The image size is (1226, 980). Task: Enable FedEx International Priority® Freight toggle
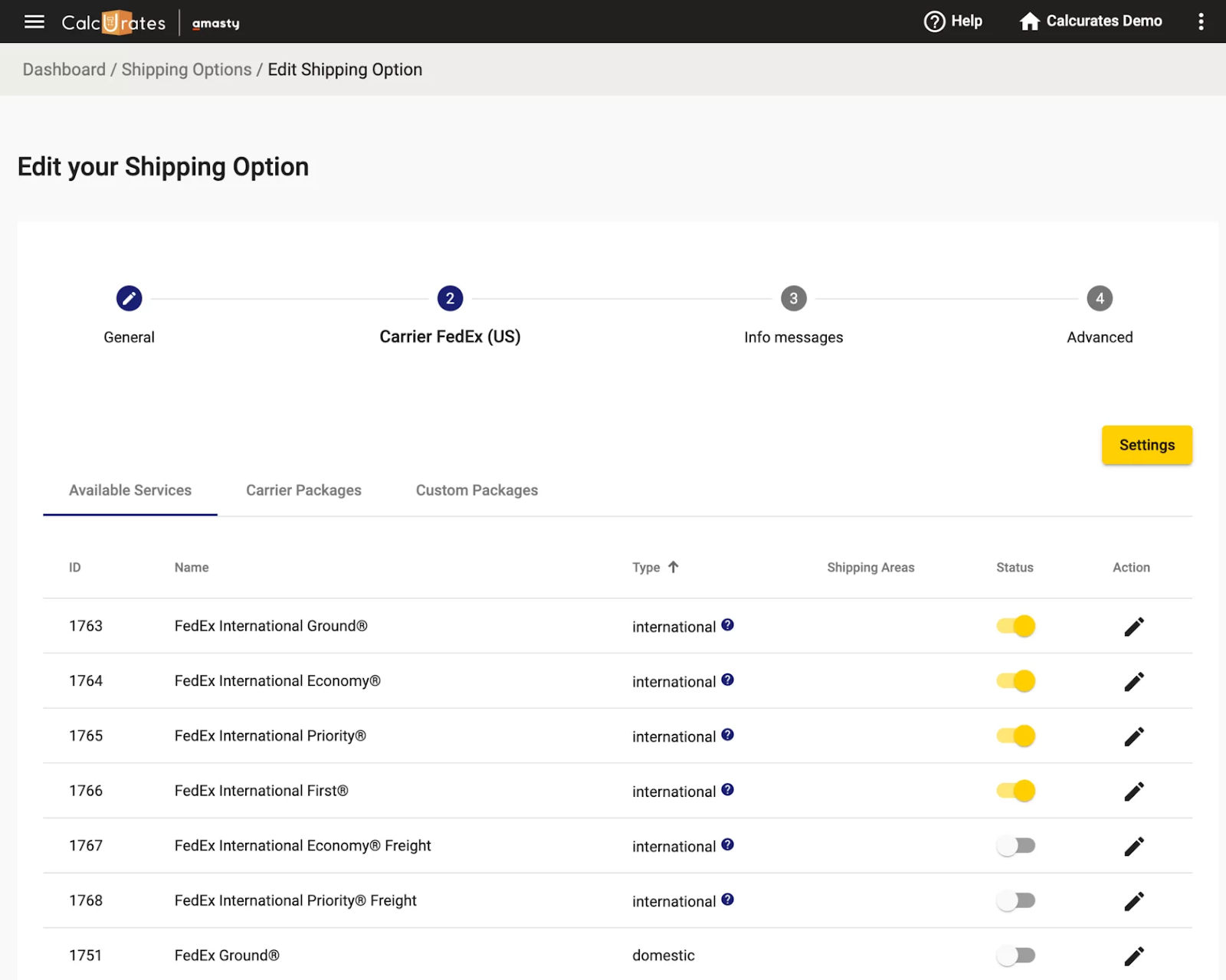point(1015,900)
